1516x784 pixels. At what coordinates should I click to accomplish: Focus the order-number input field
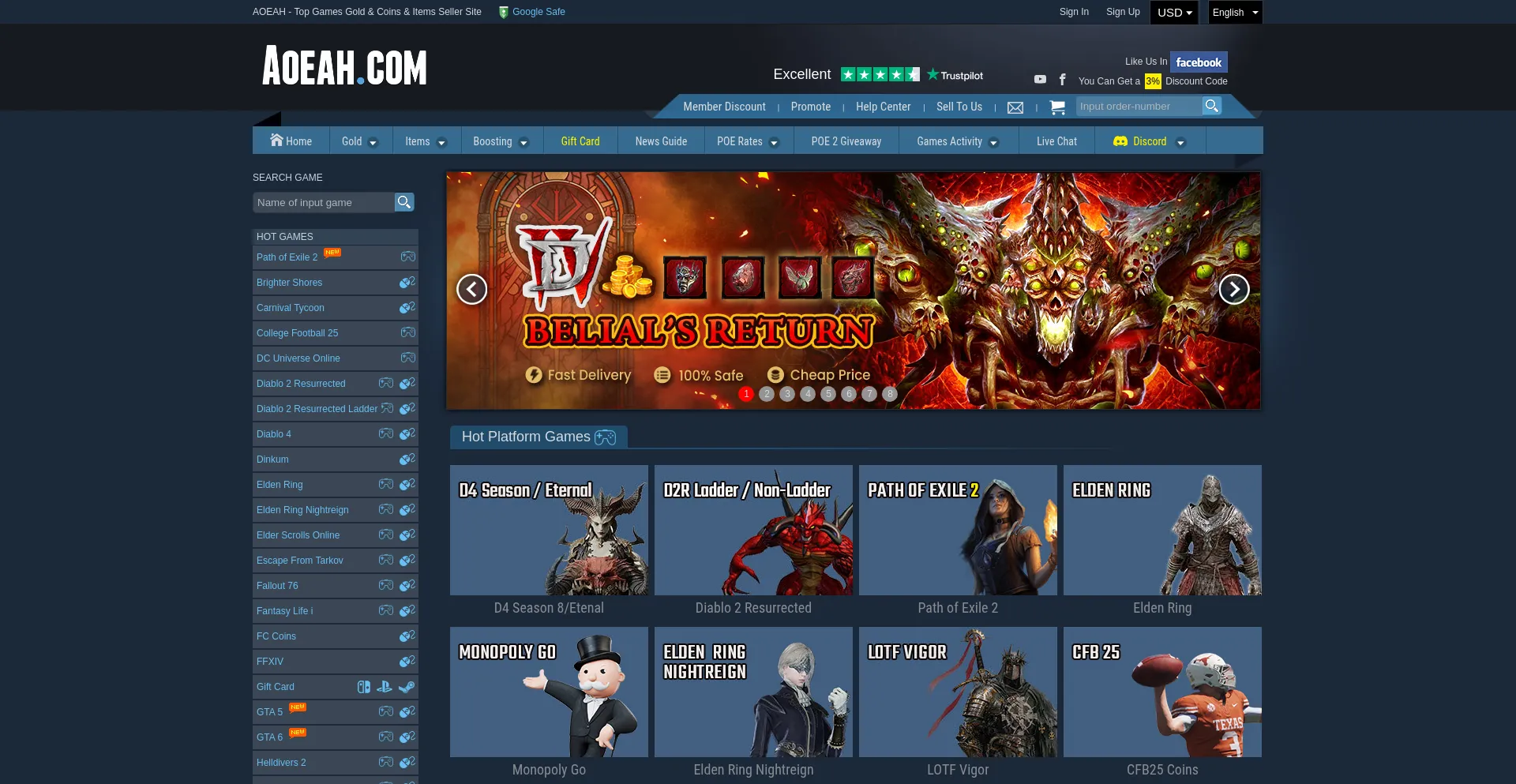point(1139,106)
